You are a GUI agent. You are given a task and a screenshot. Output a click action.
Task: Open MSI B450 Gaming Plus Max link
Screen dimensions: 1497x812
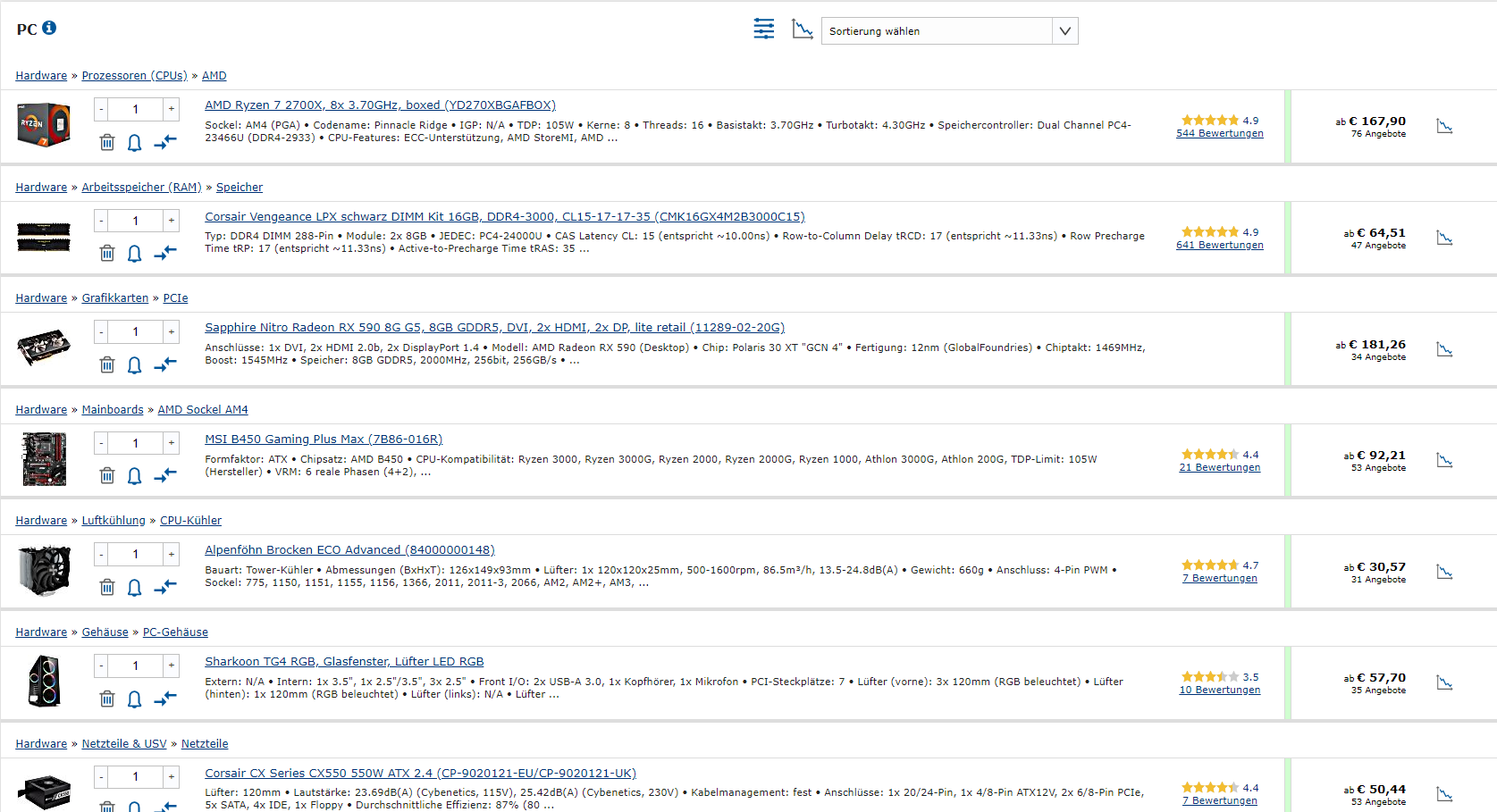click(x=324, y=439)
